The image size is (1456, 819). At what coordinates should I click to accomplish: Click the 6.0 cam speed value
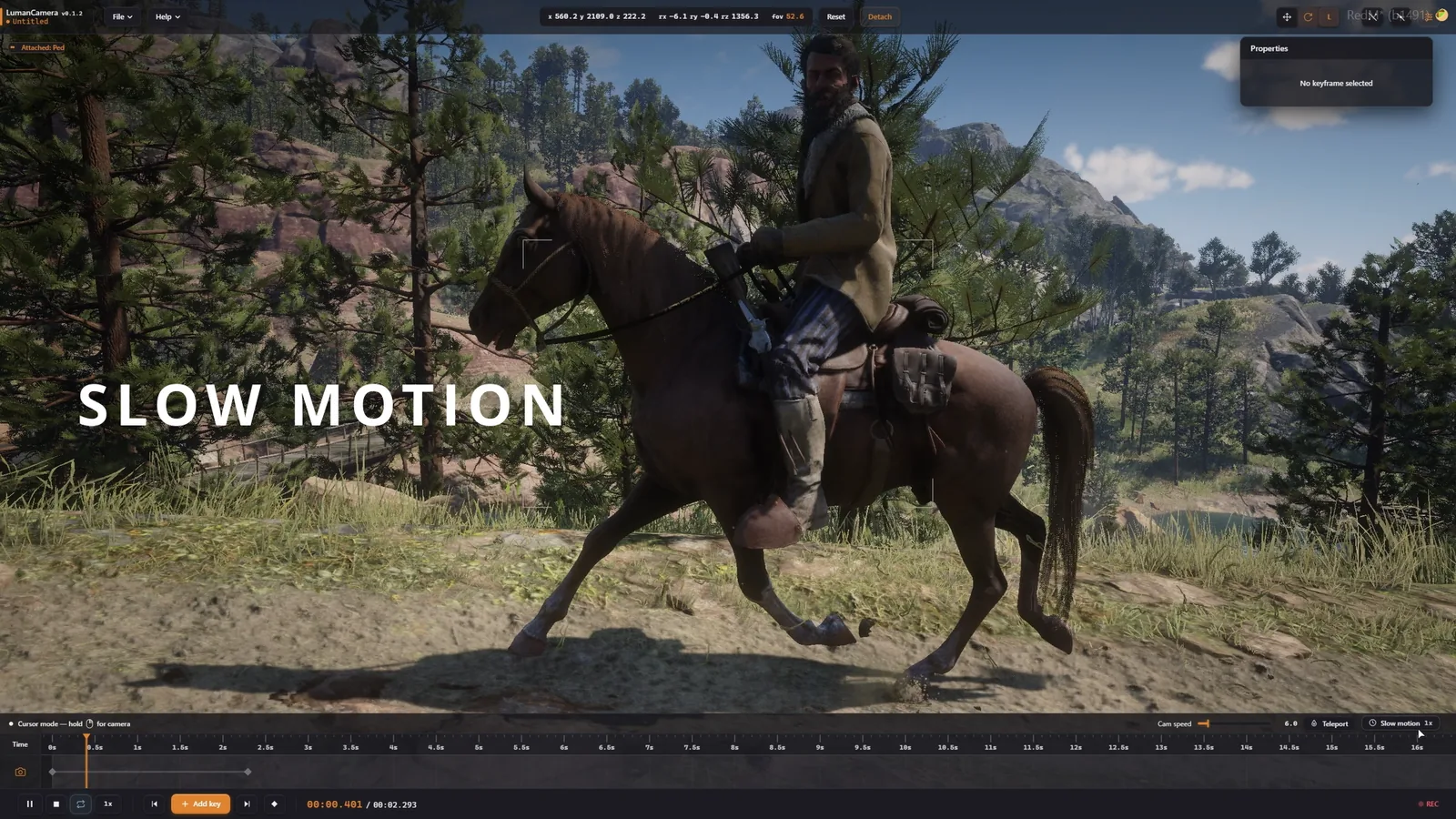point(1290,723)
